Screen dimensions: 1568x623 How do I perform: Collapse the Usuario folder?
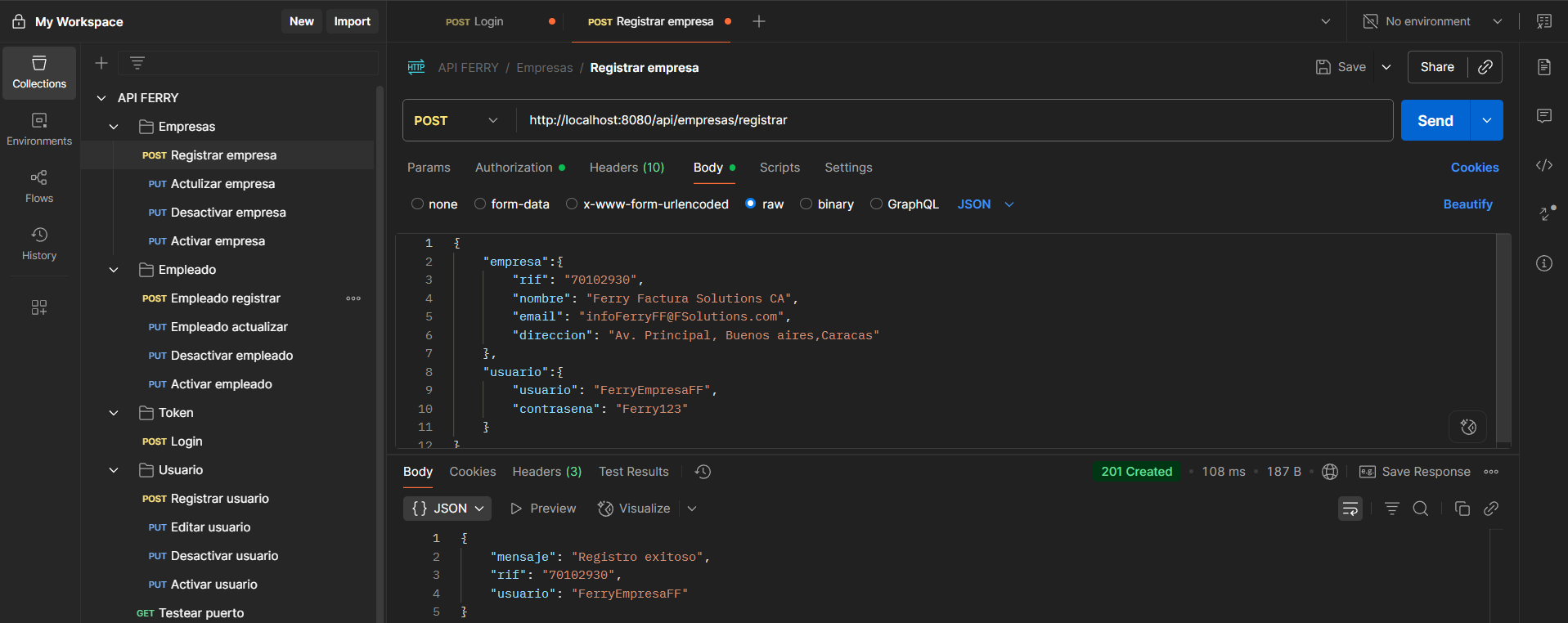pyautogui.click(x=114, y=470)
